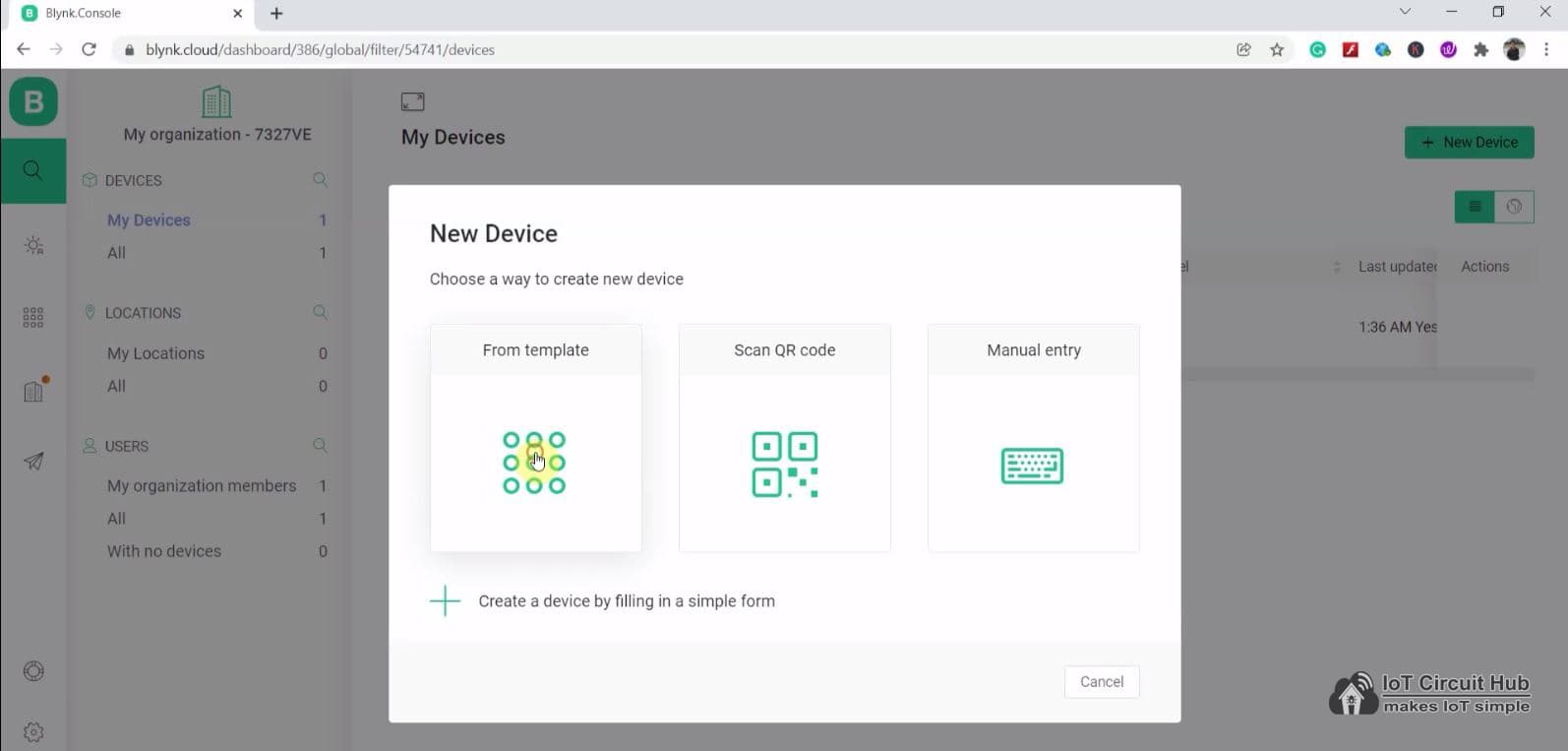Open the Chrome tab search dropdown arrow
The width and height of the screenshot is (1568, 751).
pos(1405,13)
